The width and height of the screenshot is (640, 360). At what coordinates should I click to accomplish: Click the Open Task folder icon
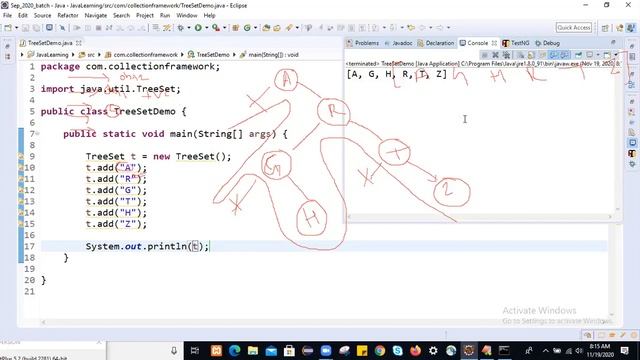click(277, 28)
